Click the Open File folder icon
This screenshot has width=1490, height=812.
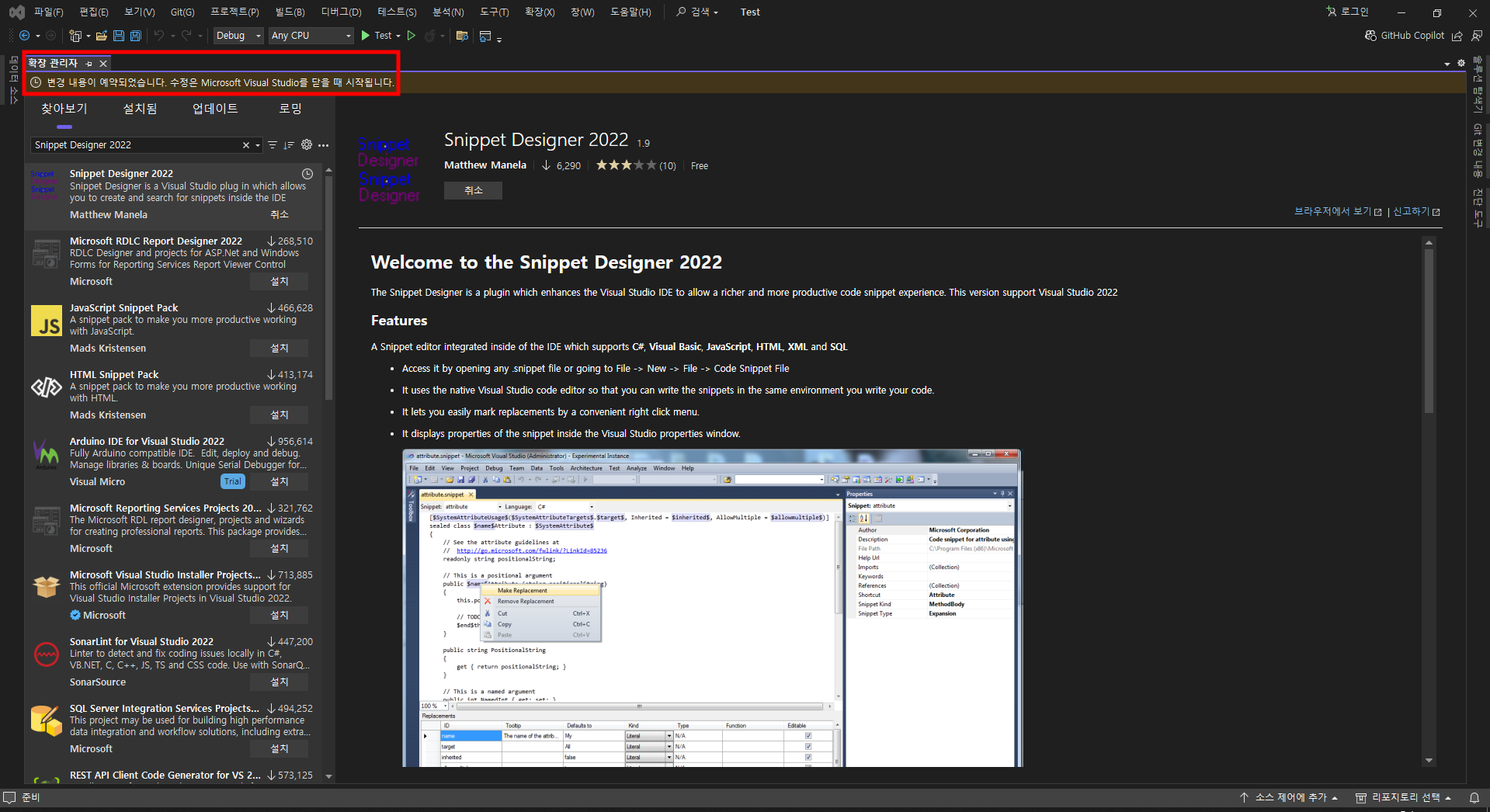coord(101,36)
